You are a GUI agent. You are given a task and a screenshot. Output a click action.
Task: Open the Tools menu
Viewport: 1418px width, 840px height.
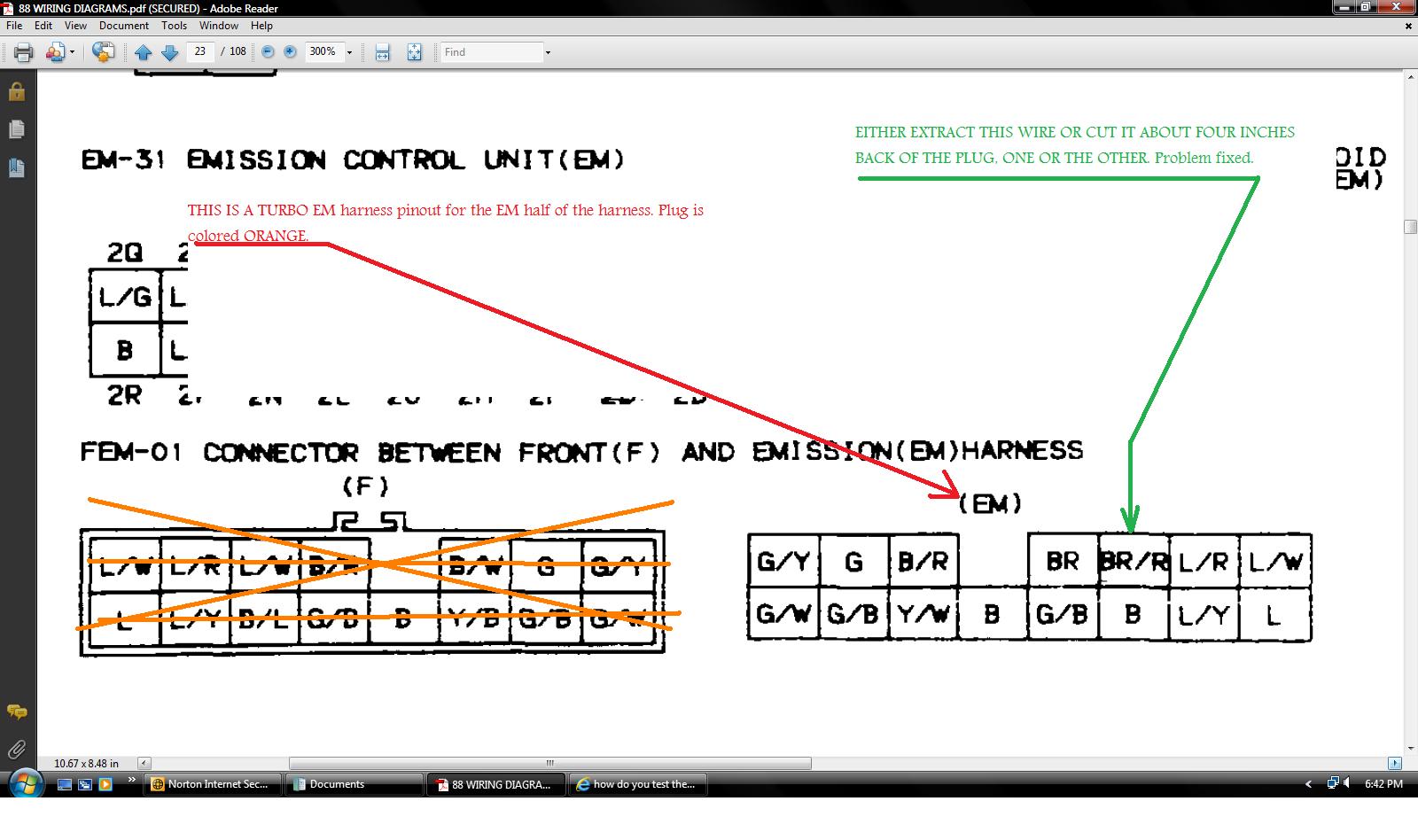point(174,26)
